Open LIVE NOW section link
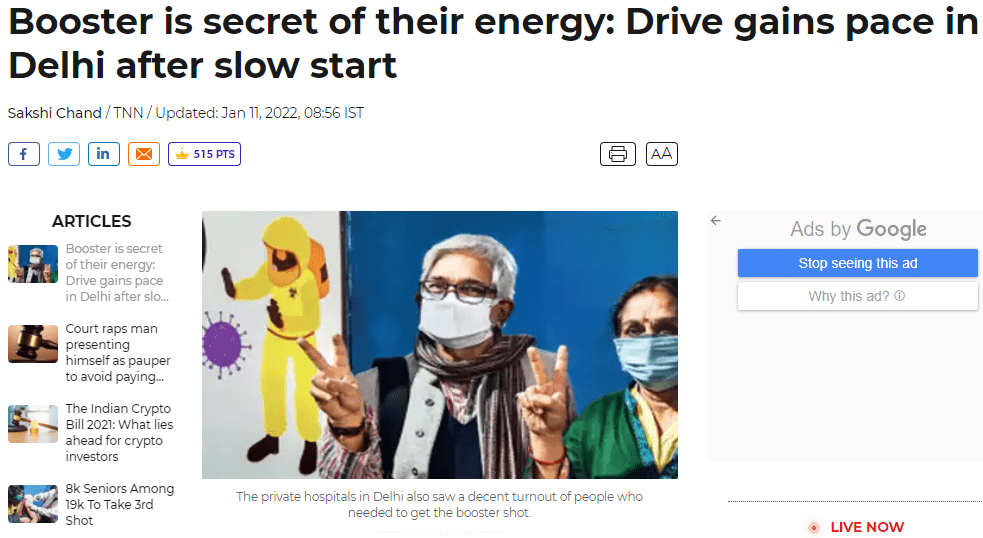This screenshot has height=538, width=983. (x=867, y=527)
